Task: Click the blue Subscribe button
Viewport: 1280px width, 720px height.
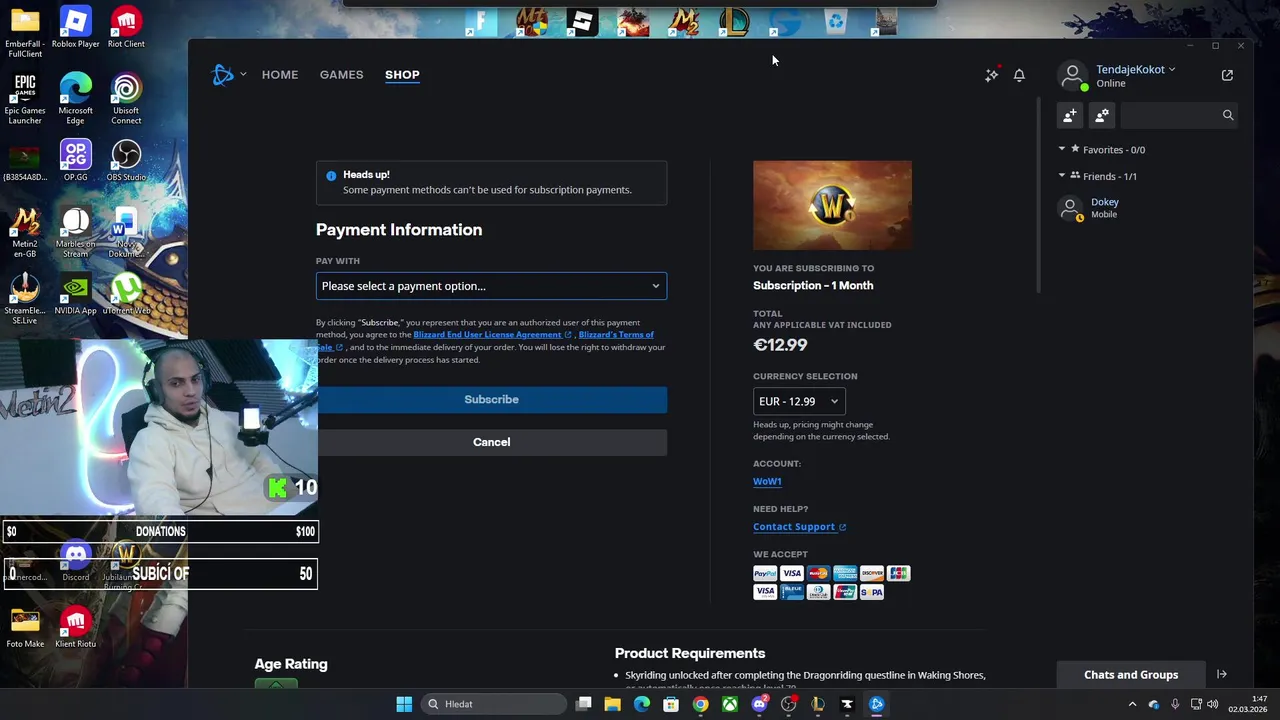Action: point(491,400)
